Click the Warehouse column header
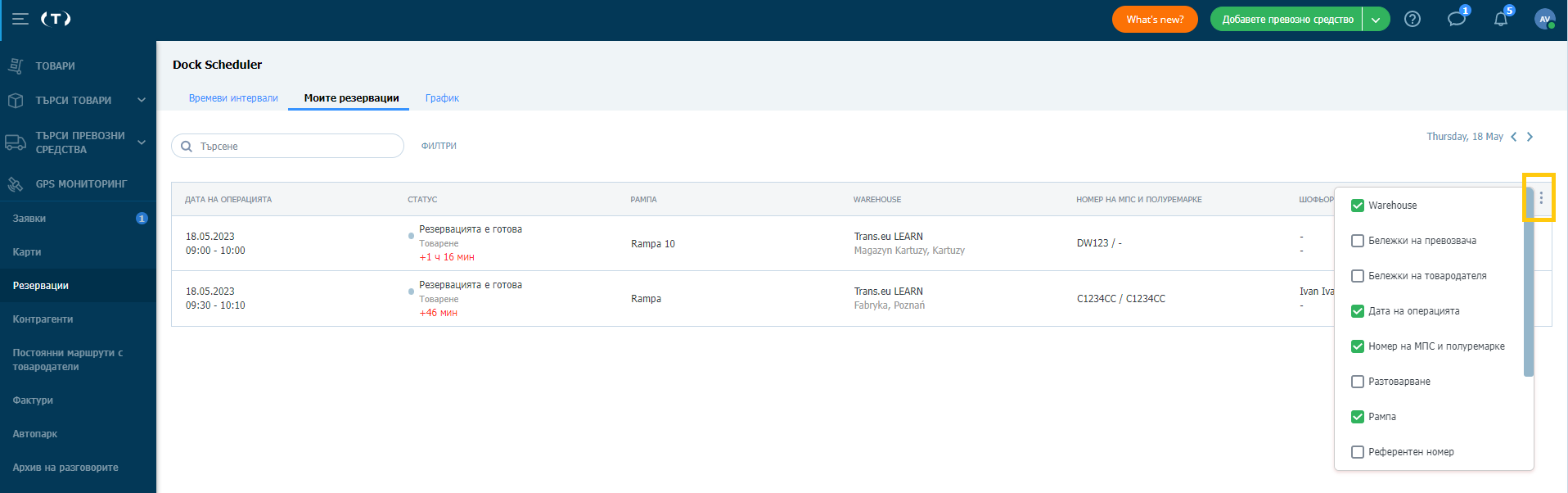1568x493 pixels. pos(877,200)
